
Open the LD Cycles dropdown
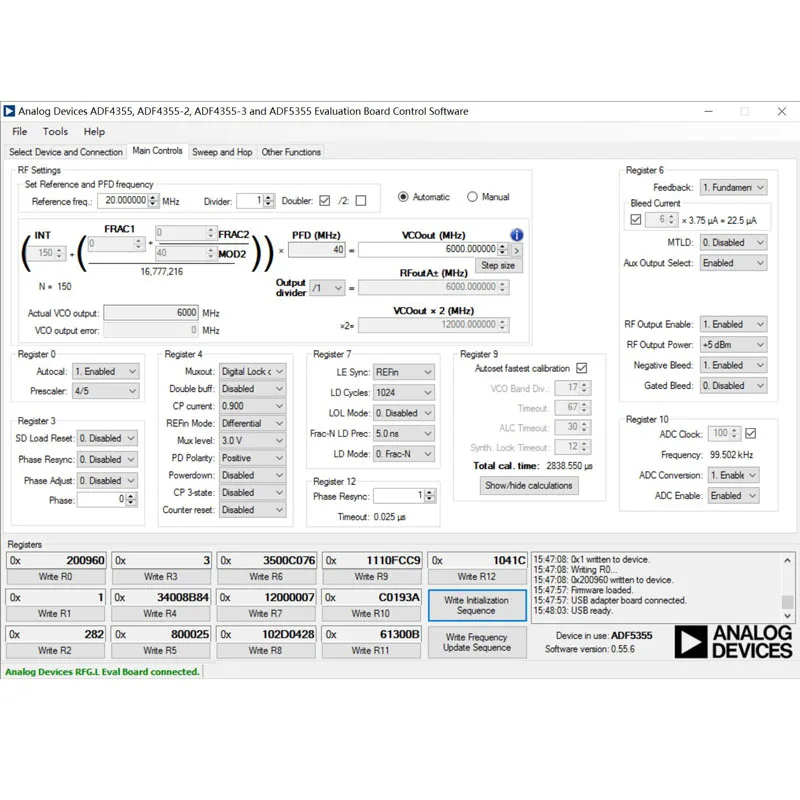404,392
